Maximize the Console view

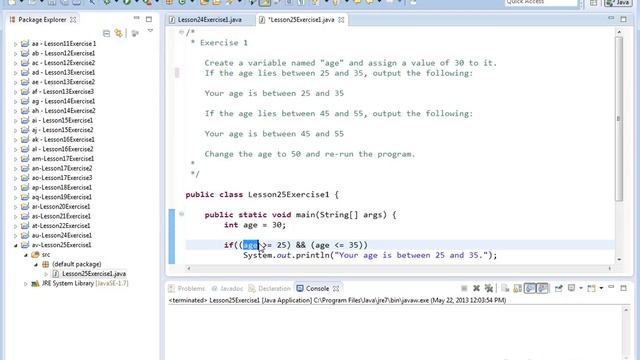(623, 288)
